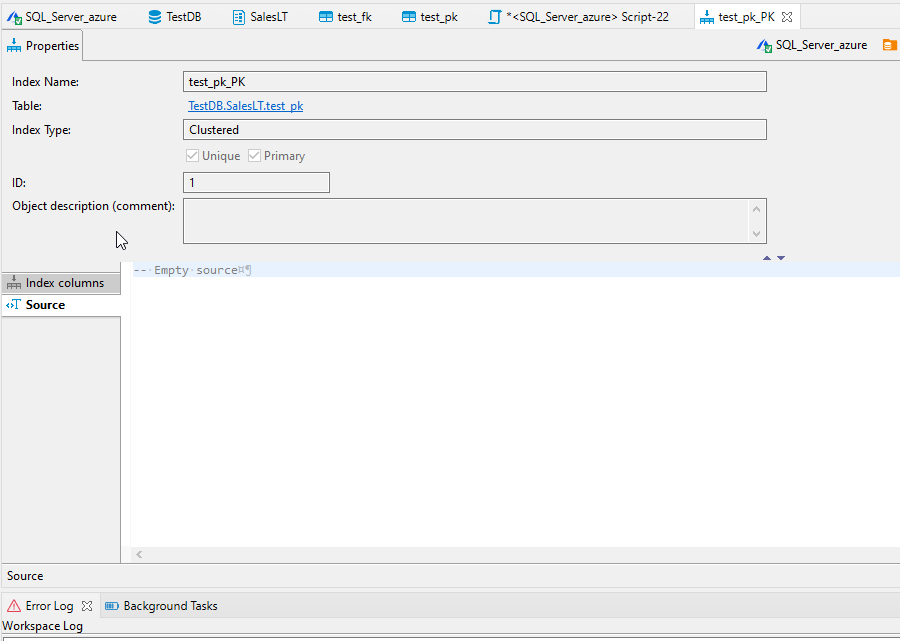Switch to the Properties tab

pyautogui.click(x=42, y=45)
